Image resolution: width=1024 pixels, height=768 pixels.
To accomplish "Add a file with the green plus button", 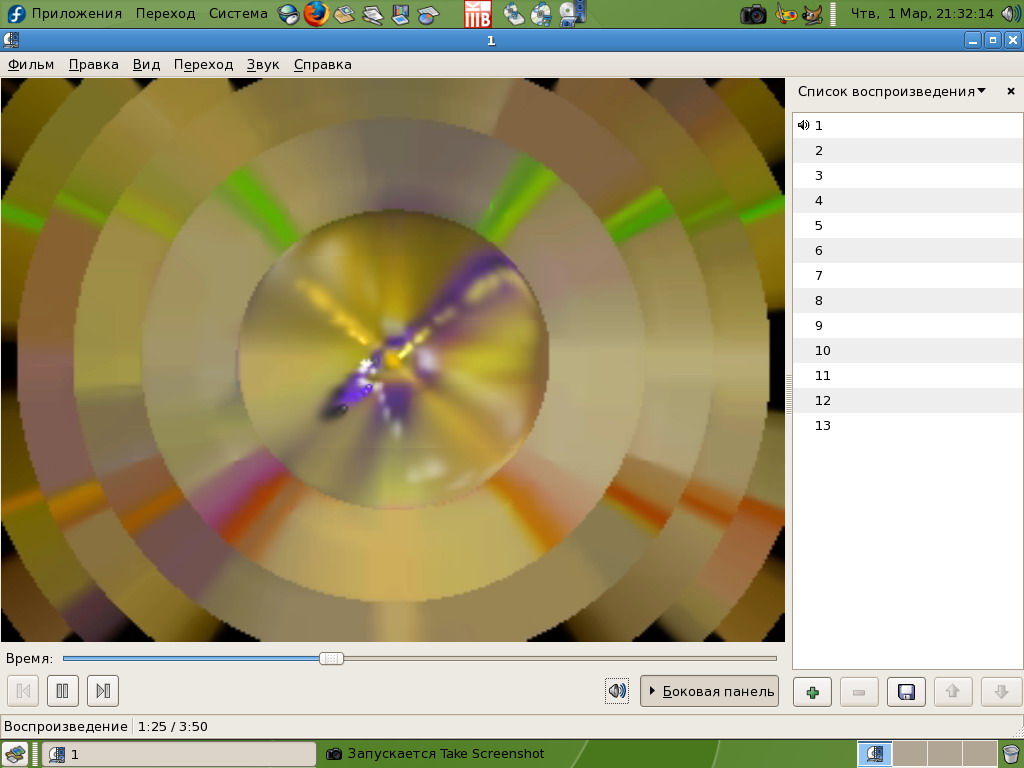I will [x=812, y=692].
